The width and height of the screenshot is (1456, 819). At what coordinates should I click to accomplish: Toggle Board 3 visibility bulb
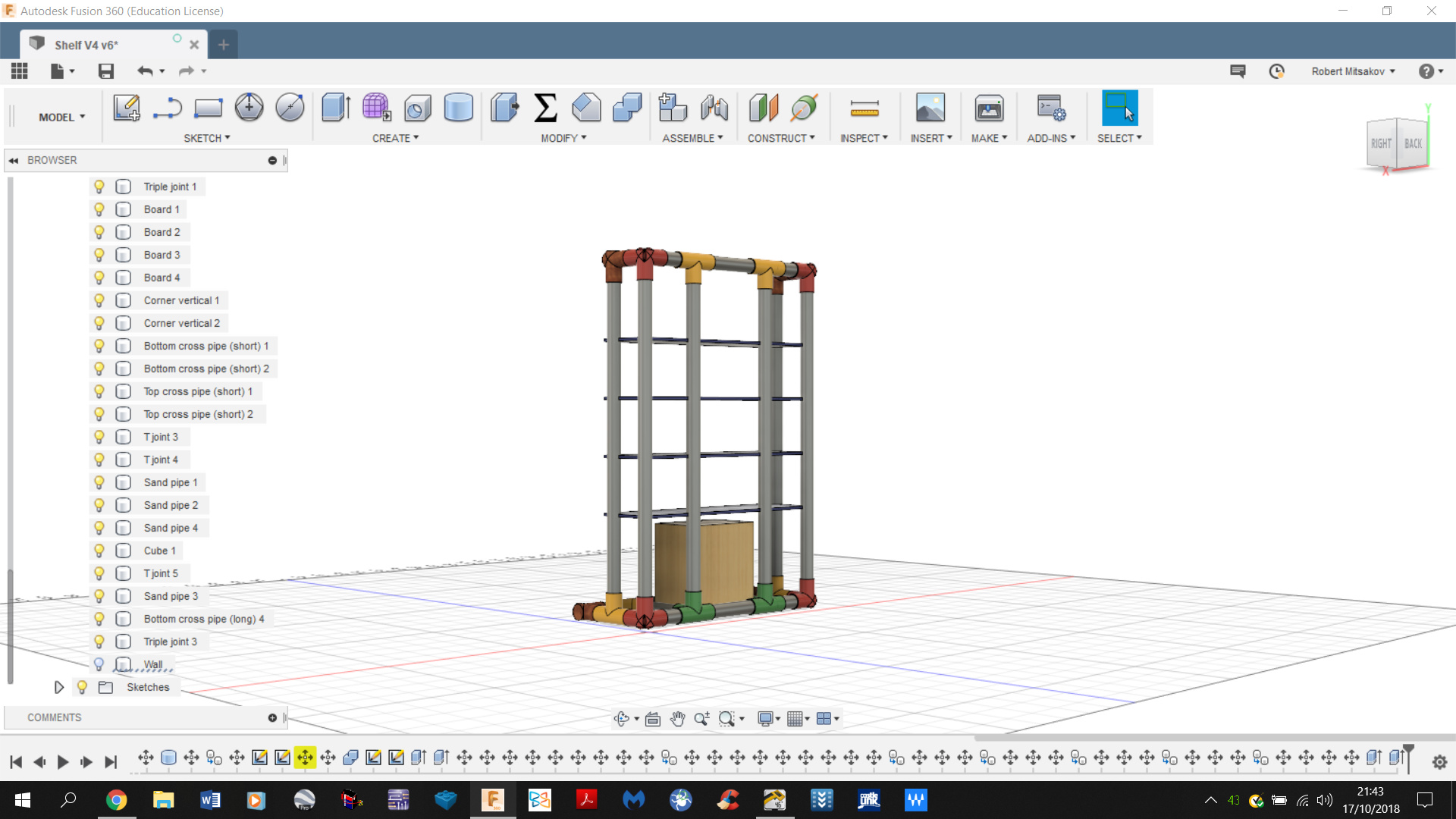click(x=99, y=255)
